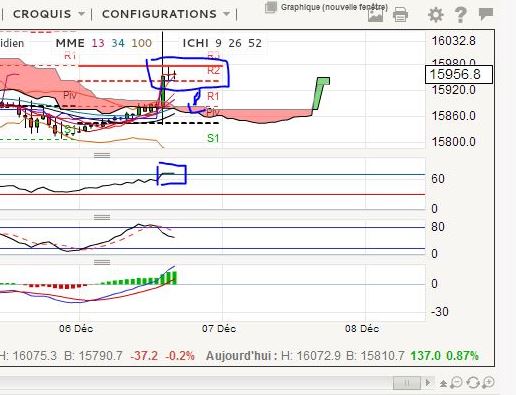Expand the Configurations dropdown arrow
516x395 pixels.
226,14
